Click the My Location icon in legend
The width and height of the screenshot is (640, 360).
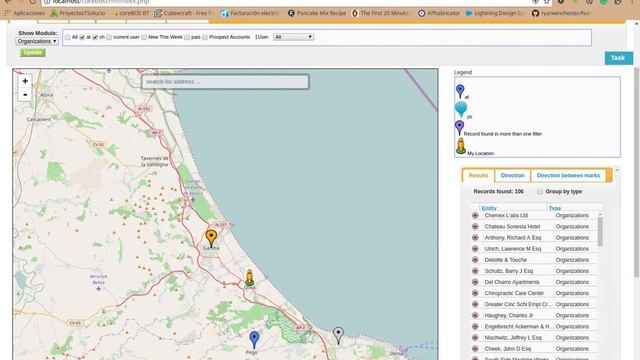coord(461,146)
